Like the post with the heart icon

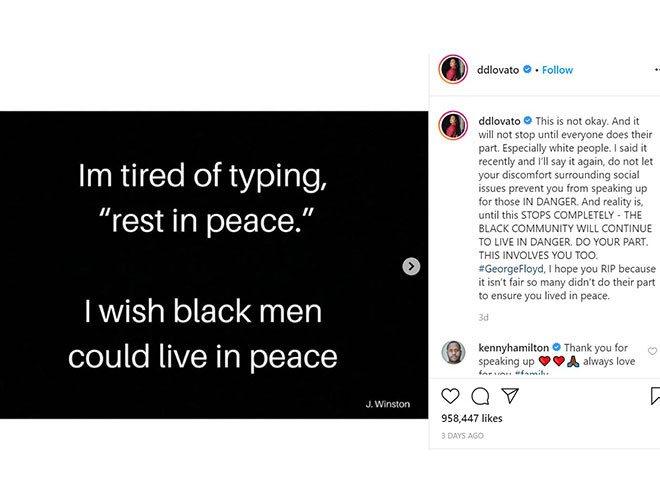[x=451, y=395]
